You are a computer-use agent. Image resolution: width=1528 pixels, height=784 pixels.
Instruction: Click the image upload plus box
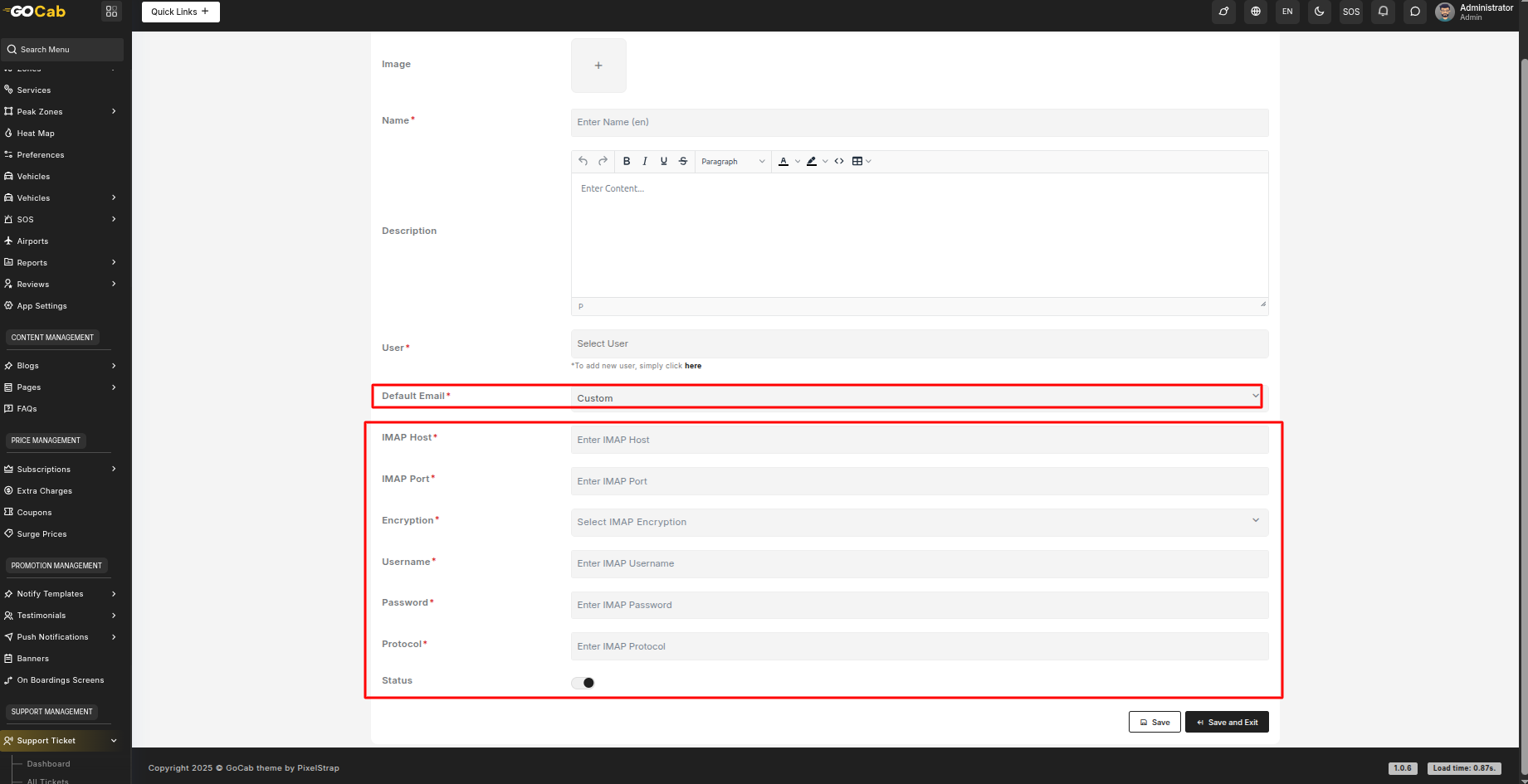click(x=598, y=66)
